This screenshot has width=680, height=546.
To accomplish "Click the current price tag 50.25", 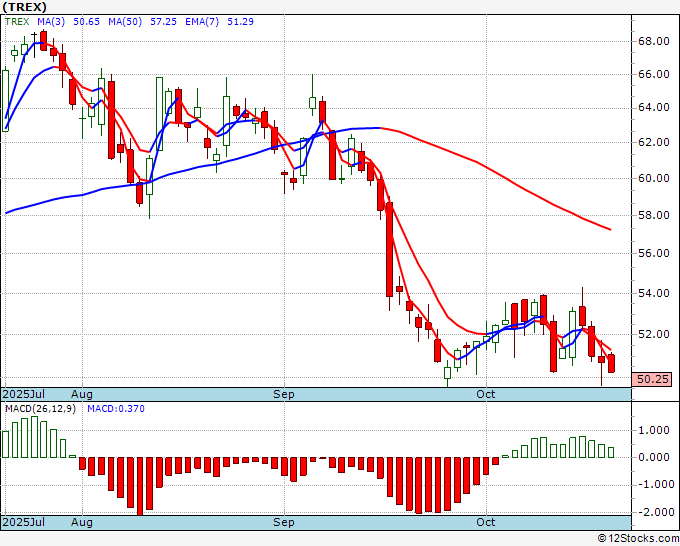I will 652,379.
